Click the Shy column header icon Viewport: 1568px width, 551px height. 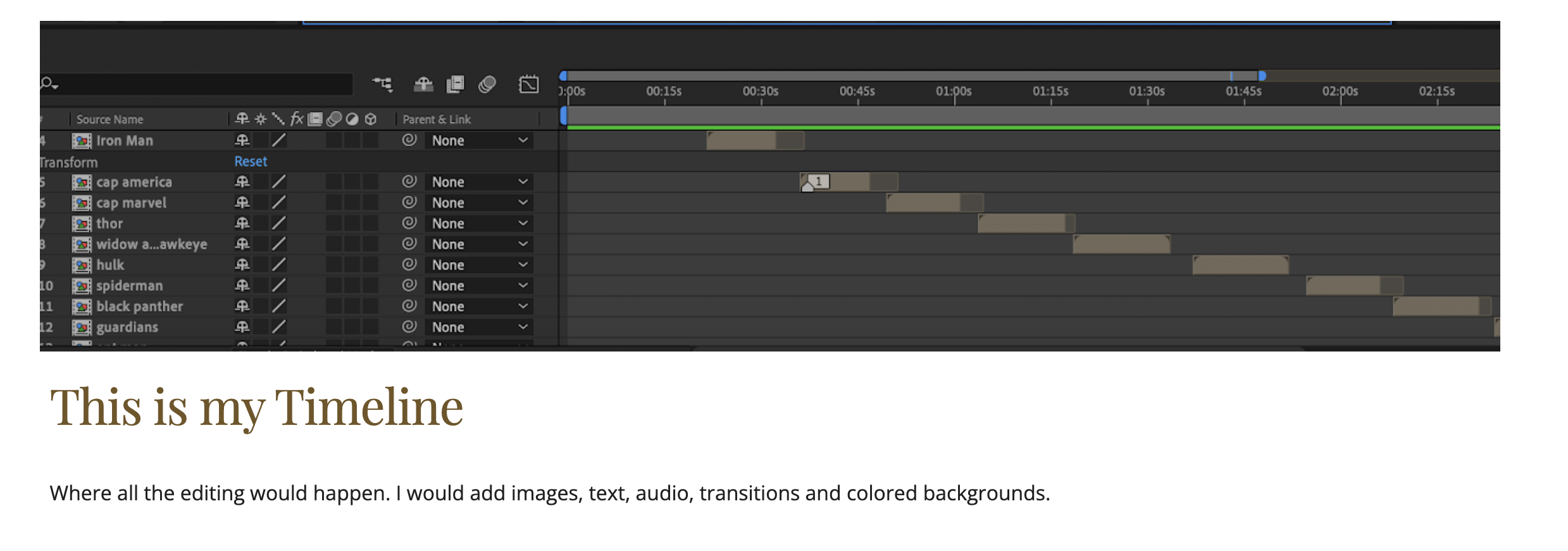(x=242, y=118)
